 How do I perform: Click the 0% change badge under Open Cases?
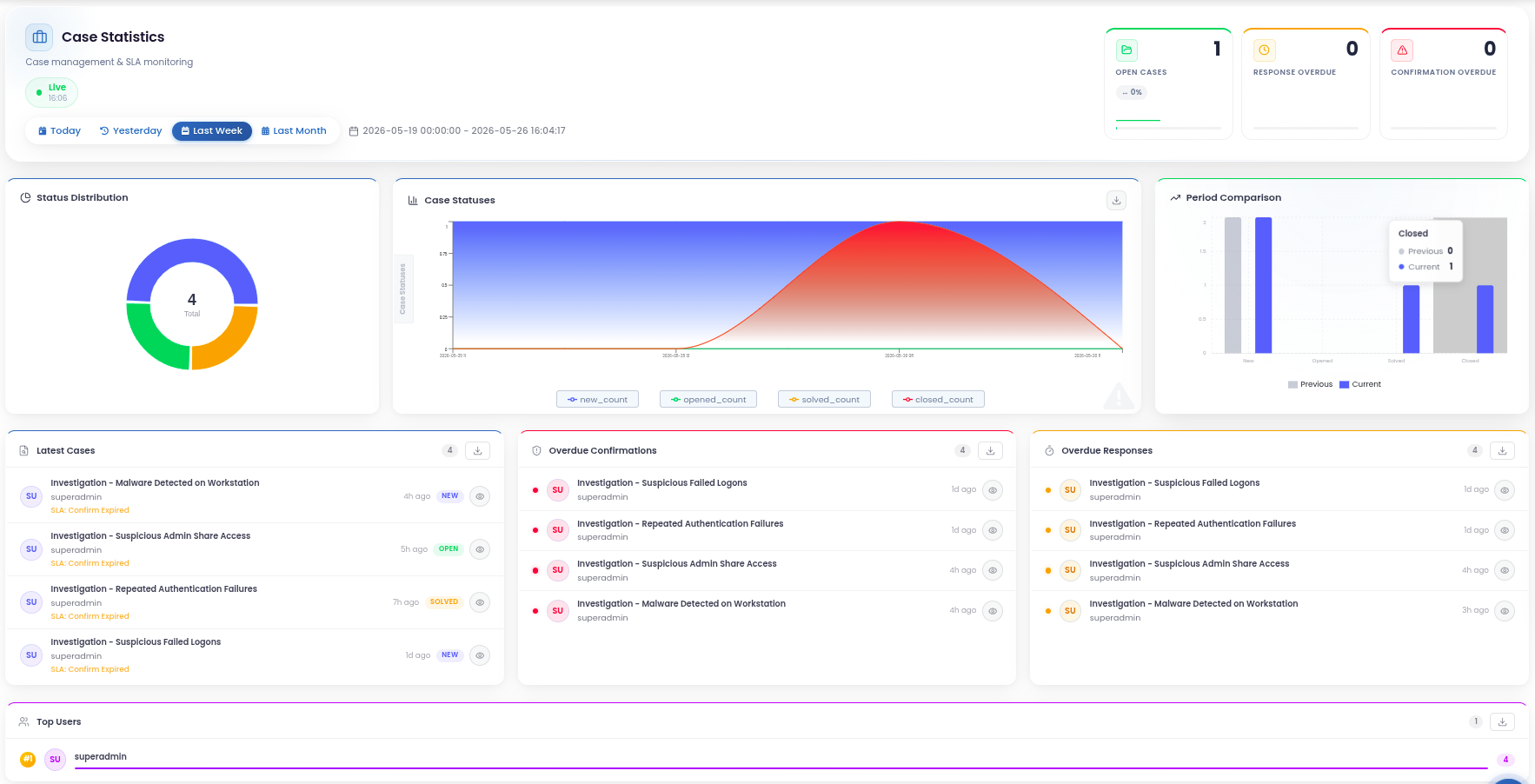[x=1132, y=92]
